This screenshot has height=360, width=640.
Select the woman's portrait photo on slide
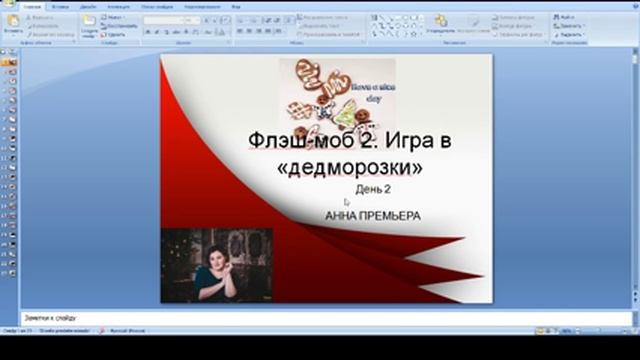pos(216,265)
